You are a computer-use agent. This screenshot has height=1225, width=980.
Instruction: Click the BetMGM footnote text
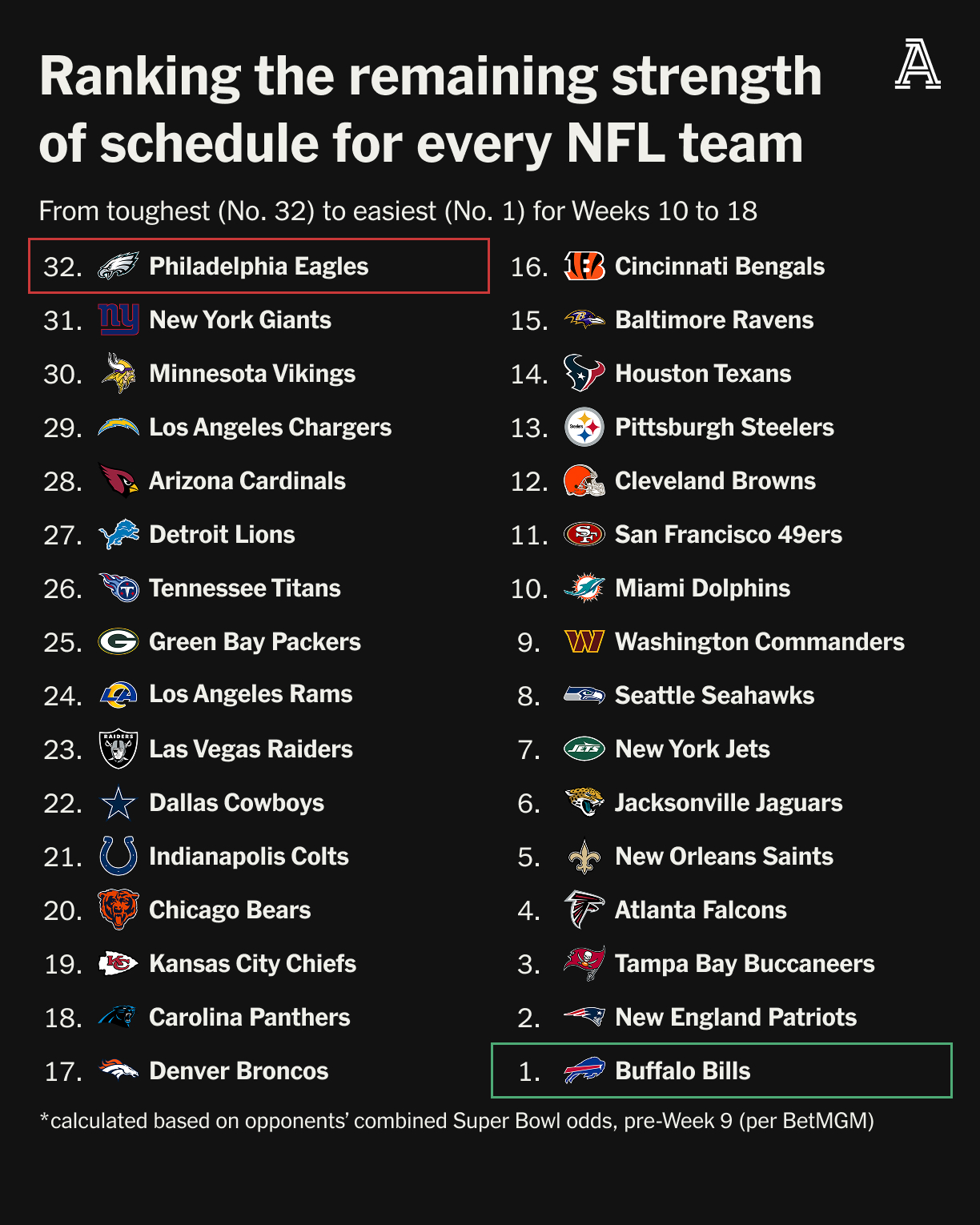coord(456,1120)
